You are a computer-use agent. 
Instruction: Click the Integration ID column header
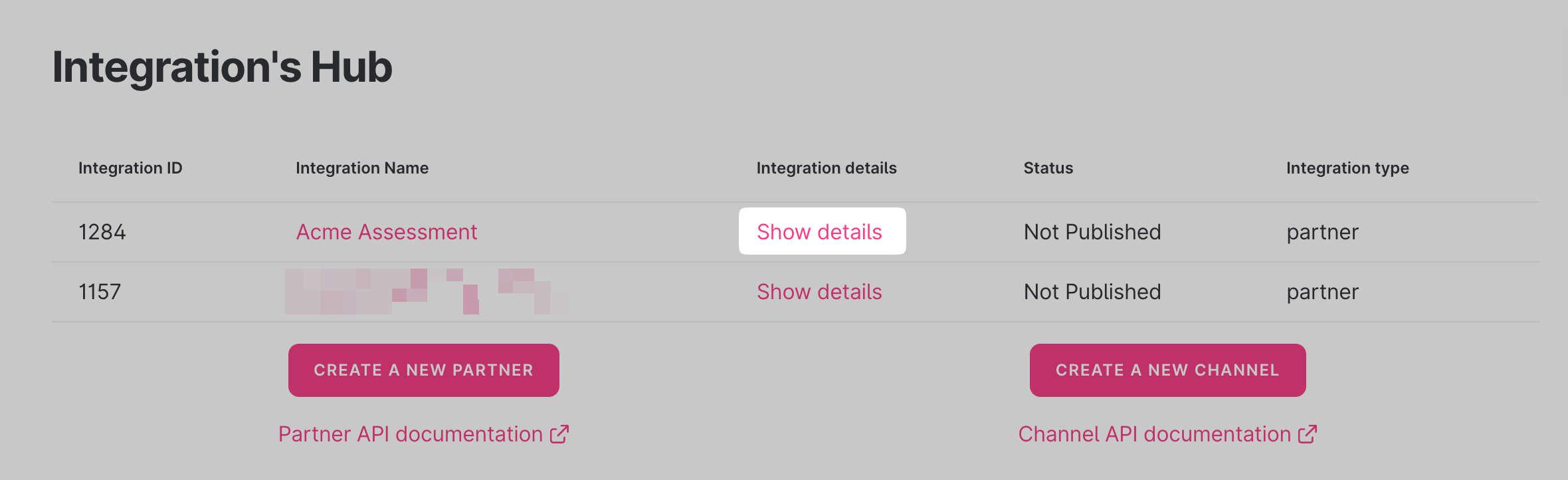(x=130, y=168)
